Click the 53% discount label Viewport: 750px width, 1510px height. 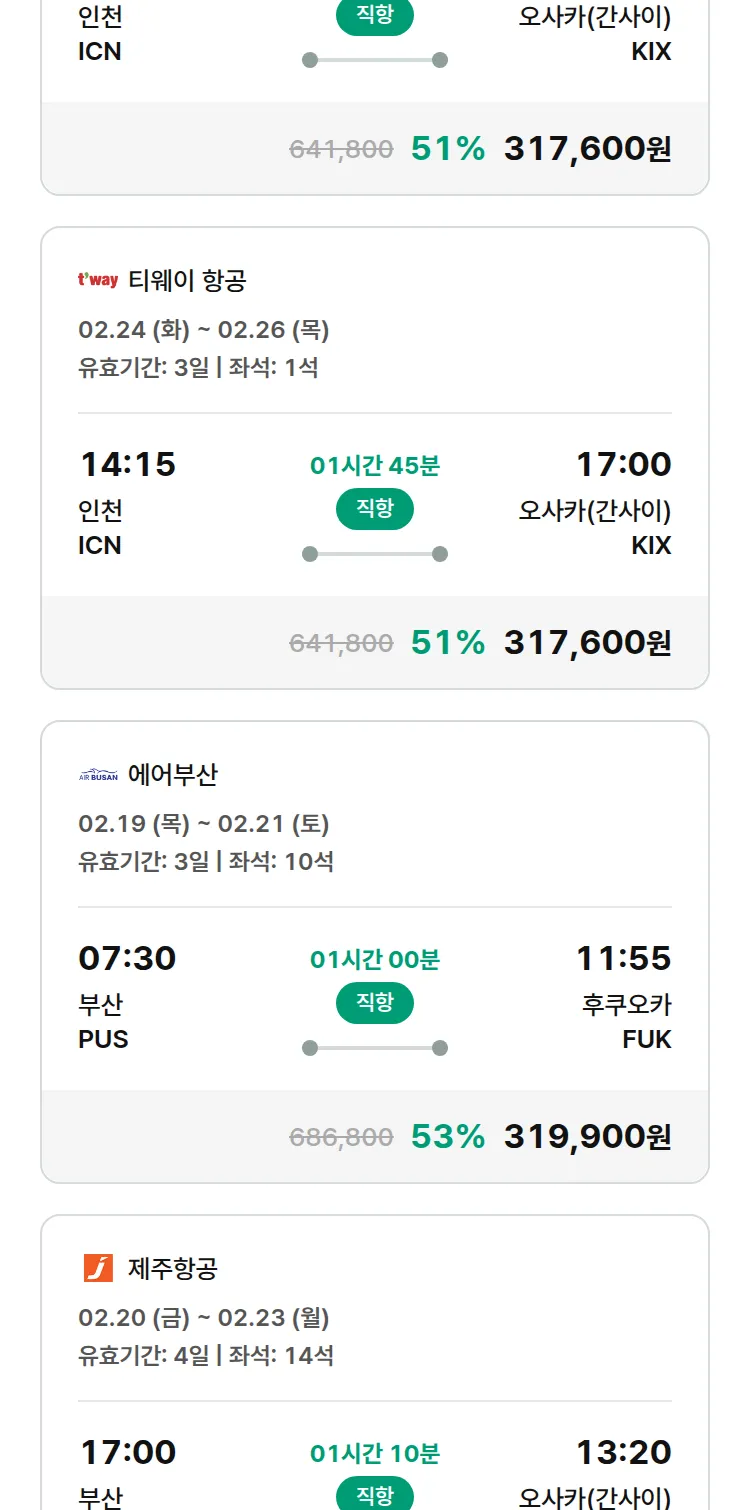[x=447, y=1137]
